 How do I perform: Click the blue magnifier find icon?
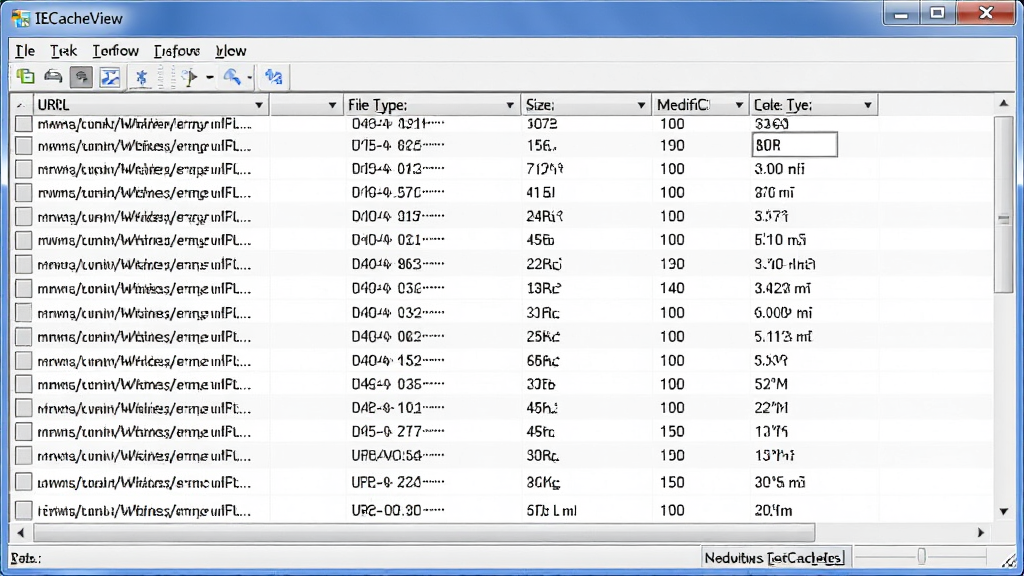232,77
